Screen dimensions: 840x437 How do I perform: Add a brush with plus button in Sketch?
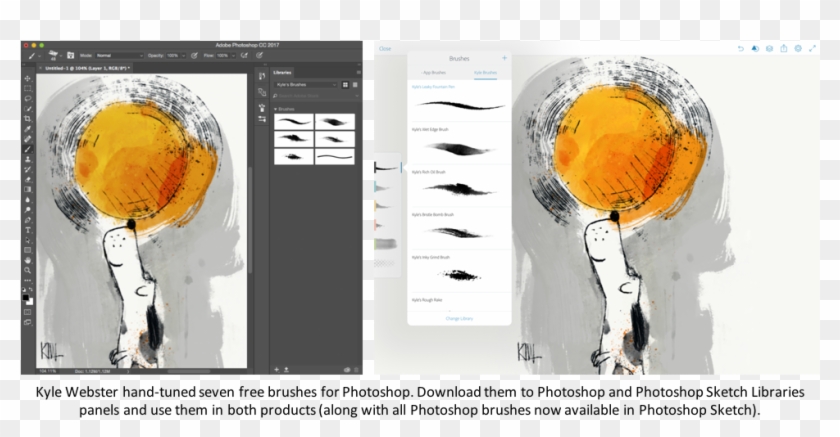[504, 58]
